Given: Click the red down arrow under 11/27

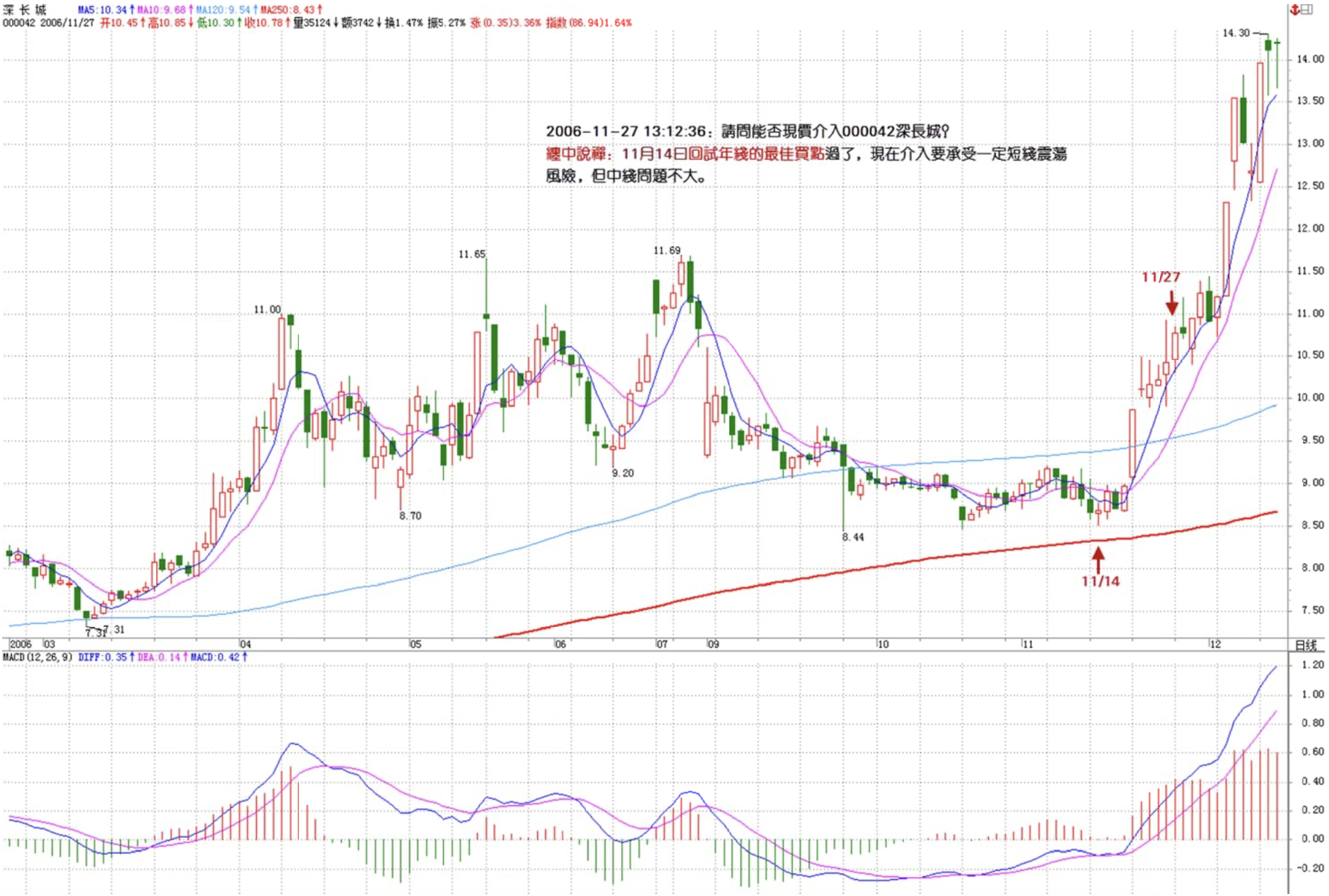Looking at the screenshot, I should tap(1172, 303).
